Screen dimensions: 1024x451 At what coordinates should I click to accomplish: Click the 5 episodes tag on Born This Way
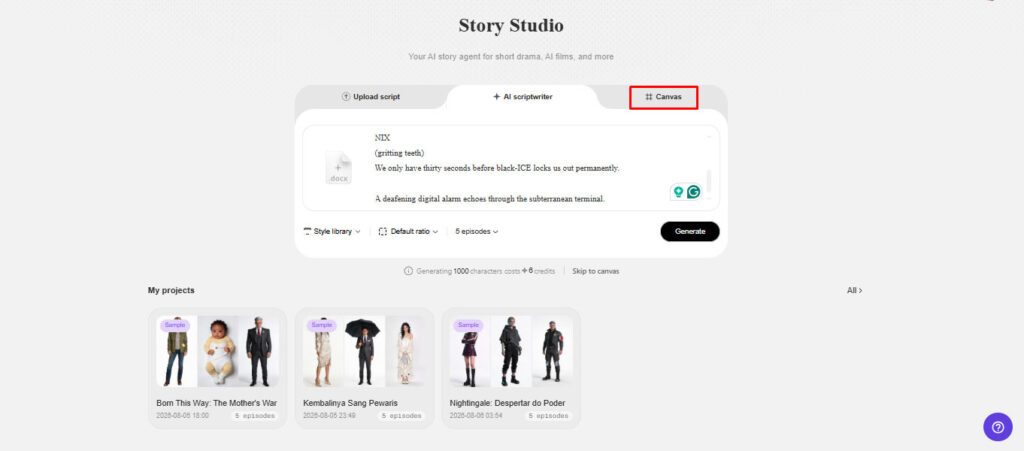[254, 416]
